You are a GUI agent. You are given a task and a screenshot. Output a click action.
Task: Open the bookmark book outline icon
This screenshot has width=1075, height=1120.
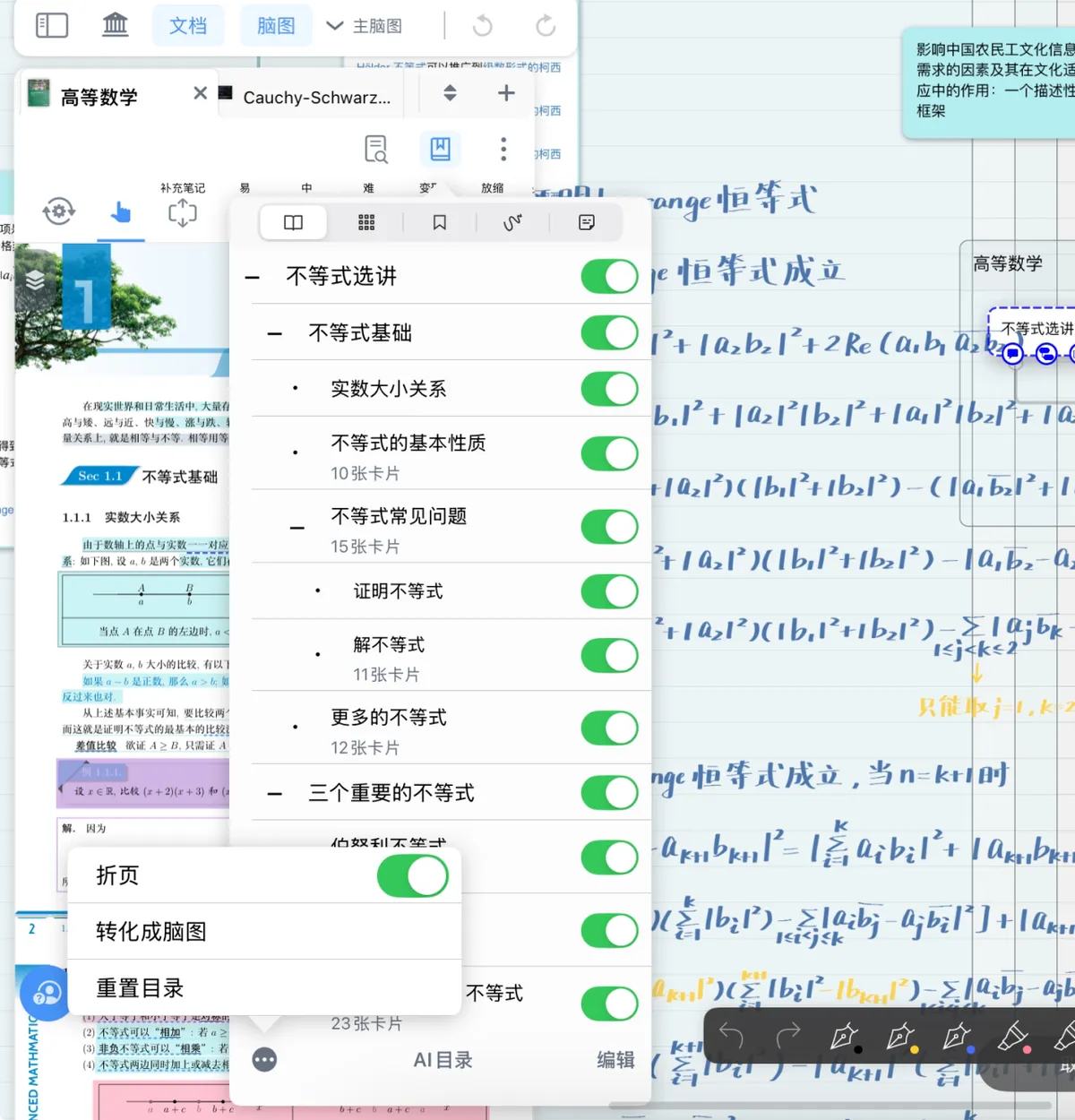[x=440, y=149]
